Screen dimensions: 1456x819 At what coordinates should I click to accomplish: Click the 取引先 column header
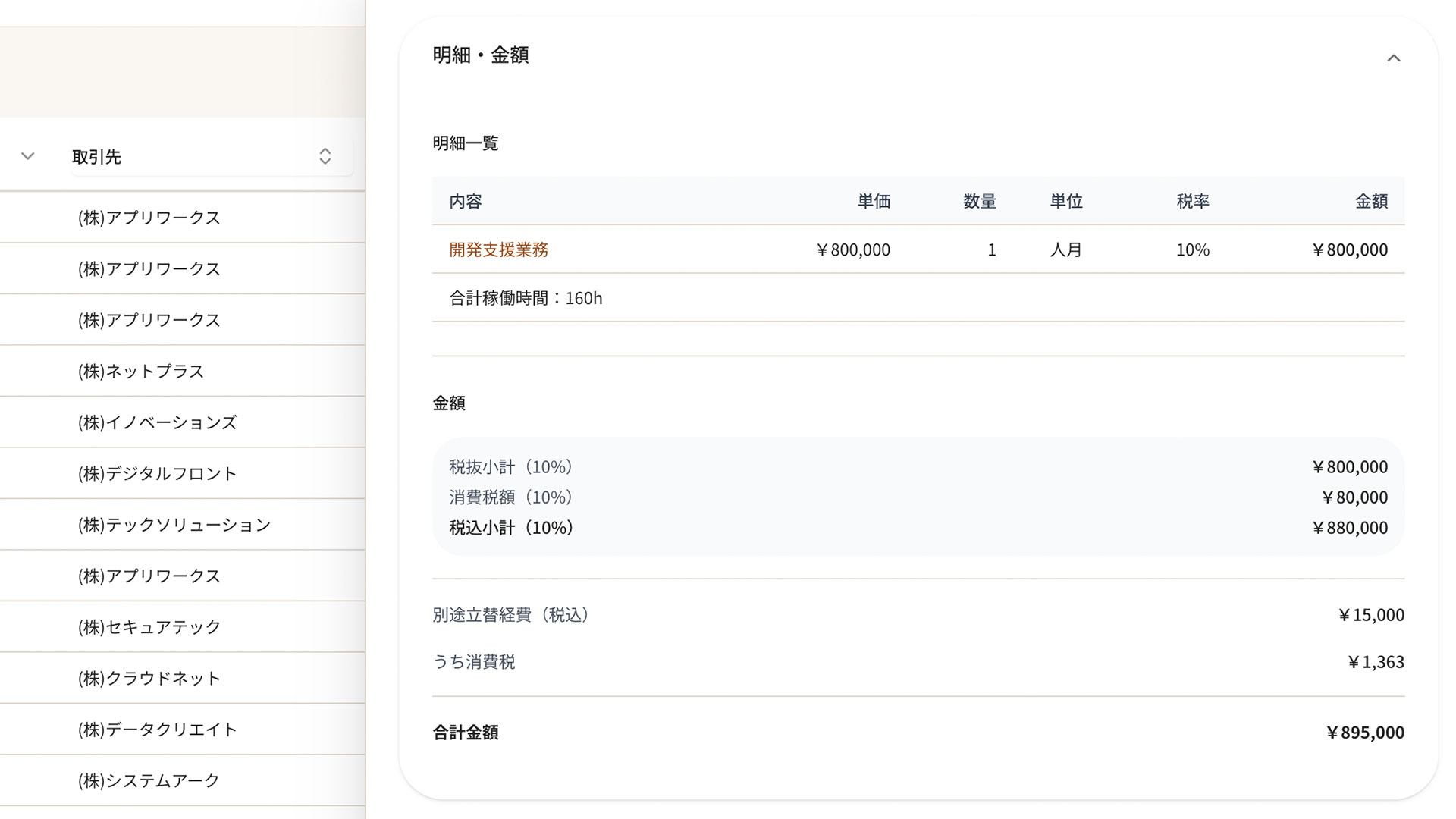tap(97, 157)
